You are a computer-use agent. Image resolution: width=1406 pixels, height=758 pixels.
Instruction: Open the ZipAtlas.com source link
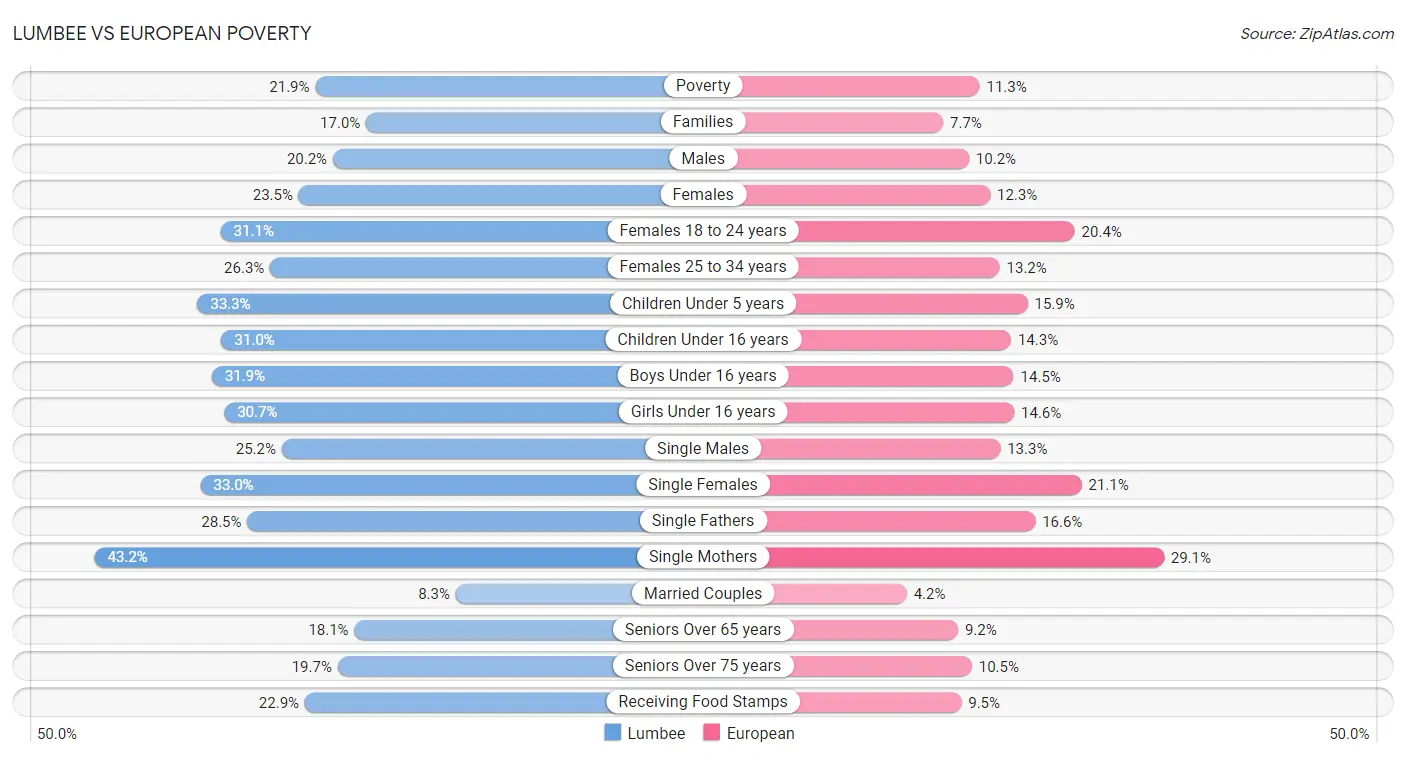[1317, 33]
